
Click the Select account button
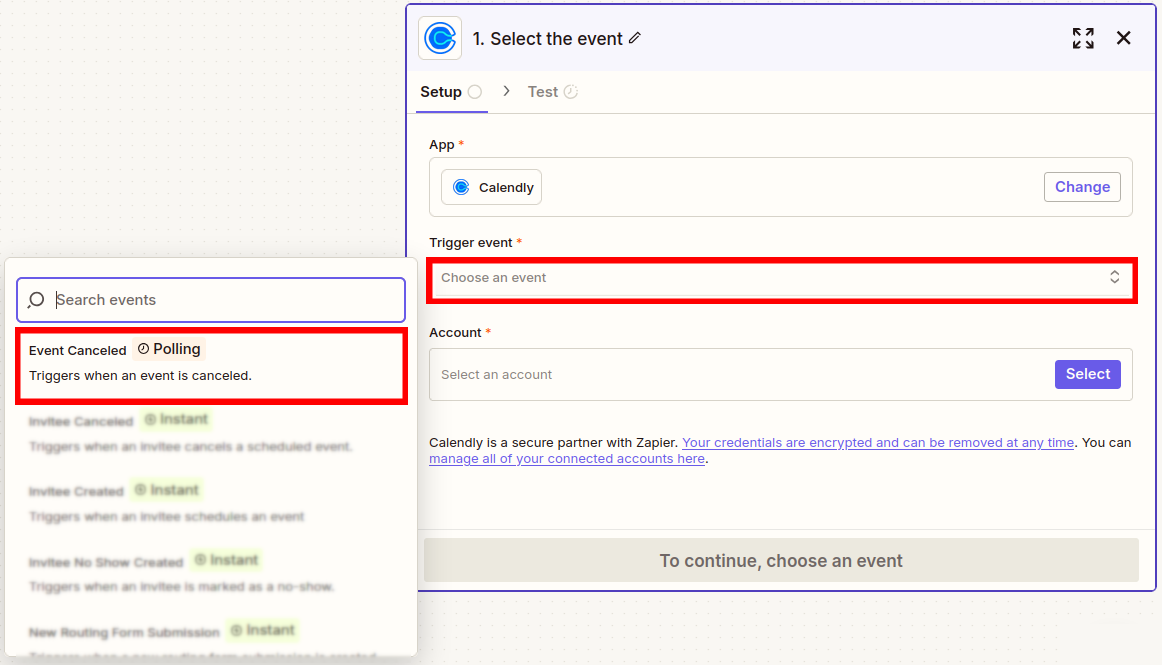[x=1087, y=374]
